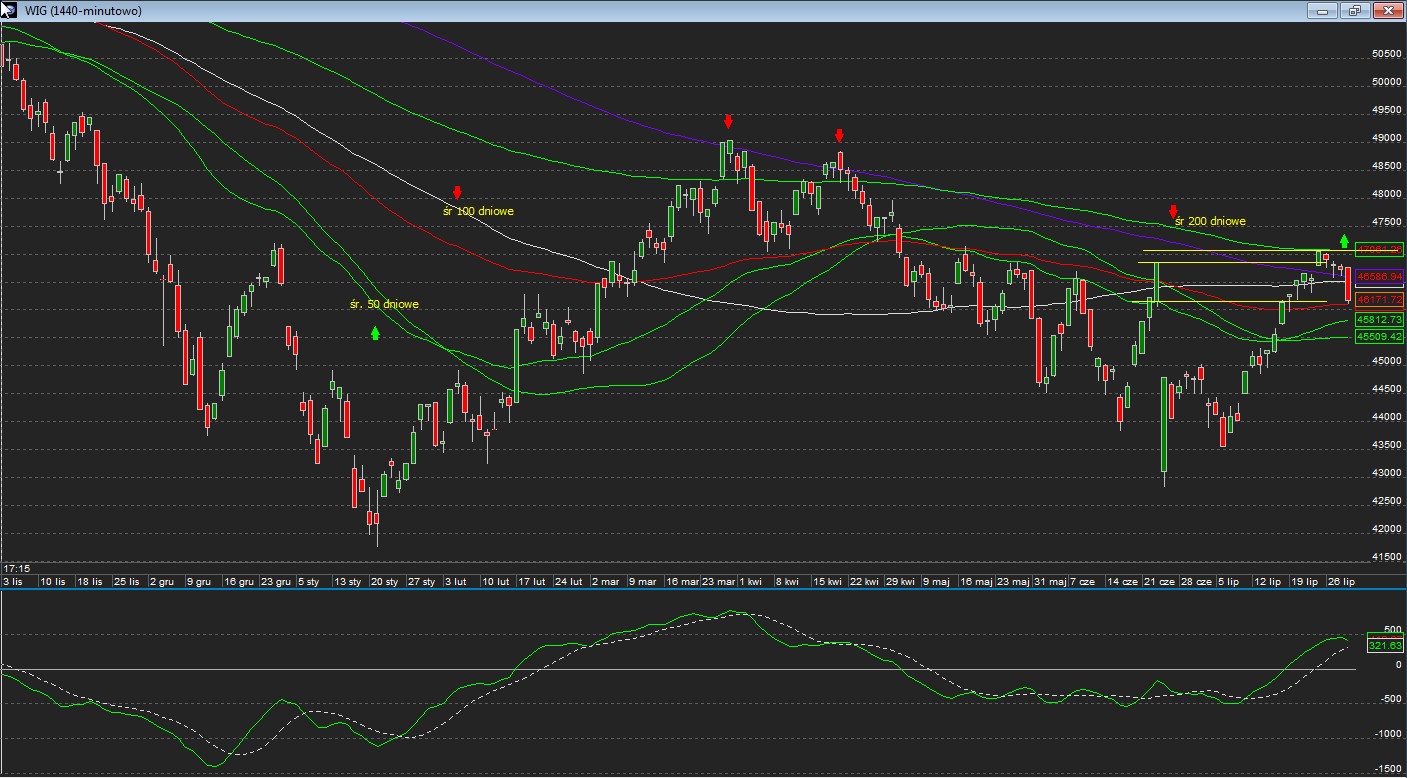The image size is (1407, 778).
Task: Click the '26 lip' date on the time axis
Action: pyautogui.click(x=1341, y=581)
